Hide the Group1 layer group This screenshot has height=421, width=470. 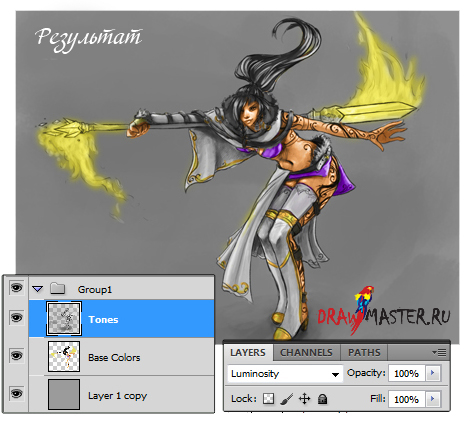[x=16, y=287]
